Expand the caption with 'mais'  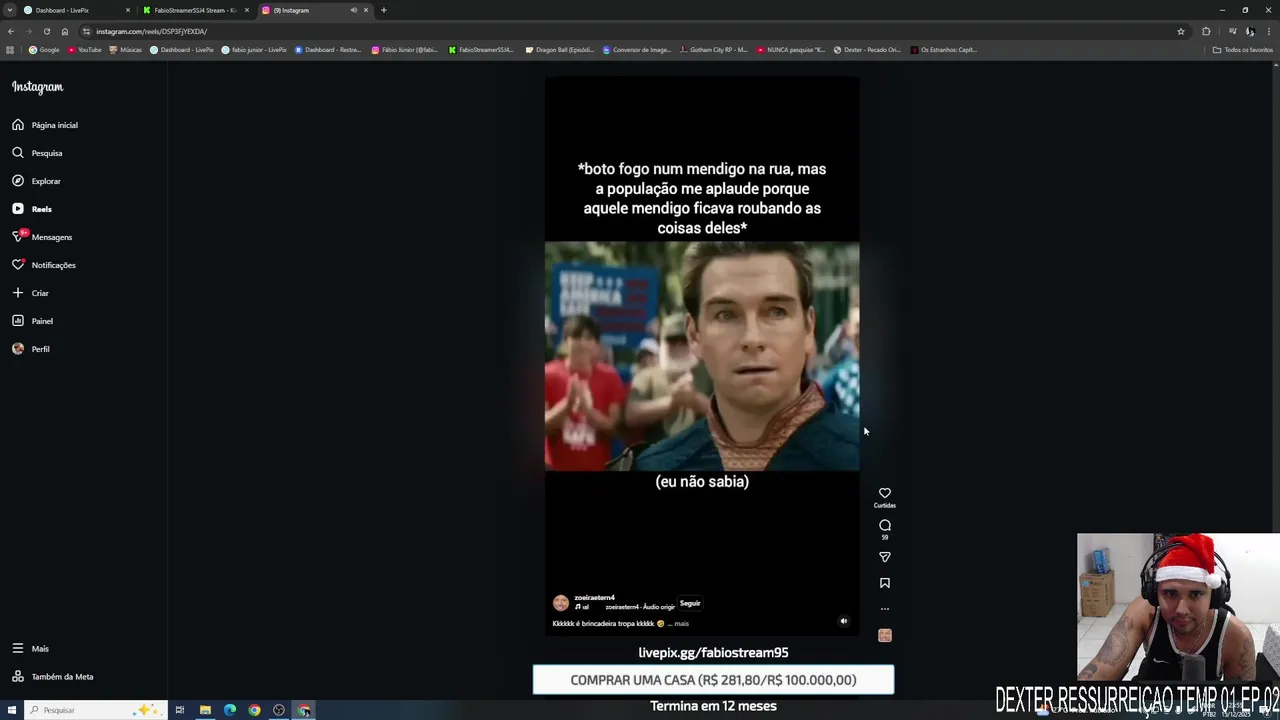(x=681, y=624)
